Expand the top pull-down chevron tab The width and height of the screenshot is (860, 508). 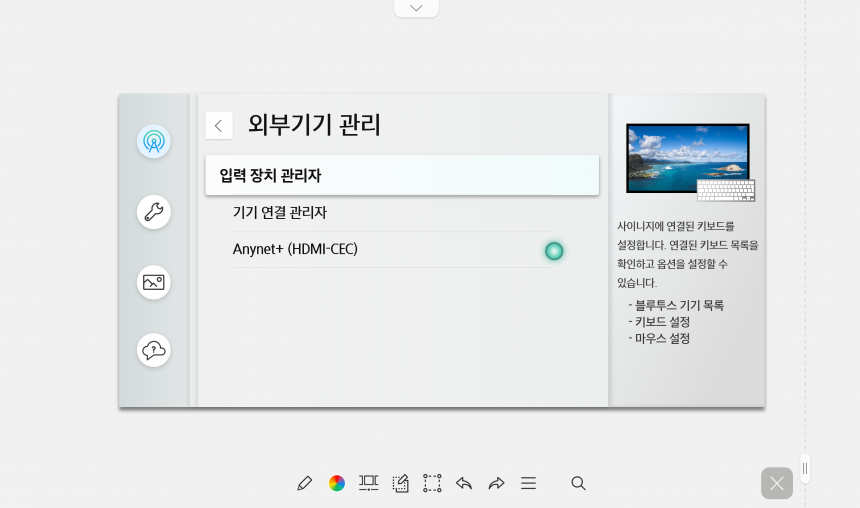click(416, 8)
